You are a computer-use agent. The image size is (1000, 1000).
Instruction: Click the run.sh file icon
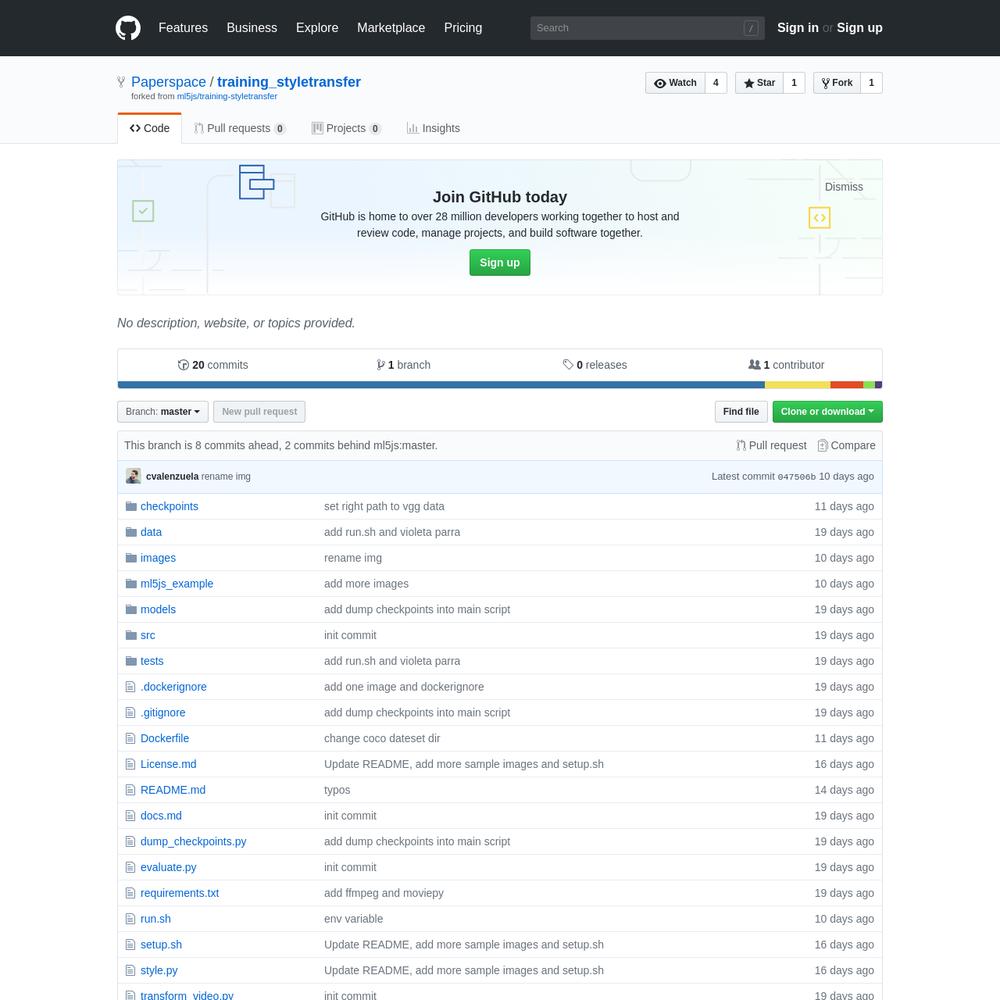tap(131, 919)
